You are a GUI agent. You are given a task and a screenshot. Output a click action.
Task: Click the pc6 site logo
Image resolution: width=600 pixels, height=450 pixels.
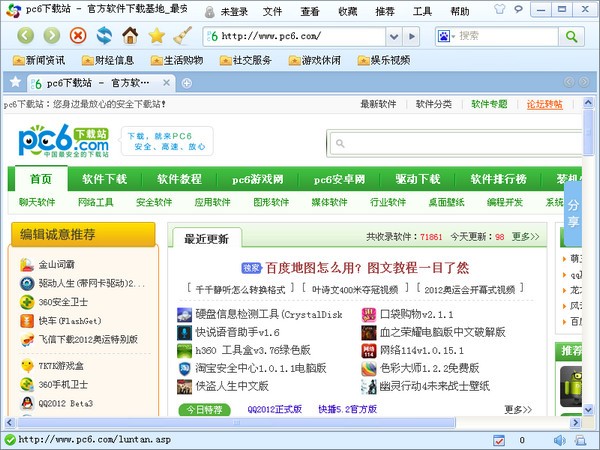pos(64,141)
